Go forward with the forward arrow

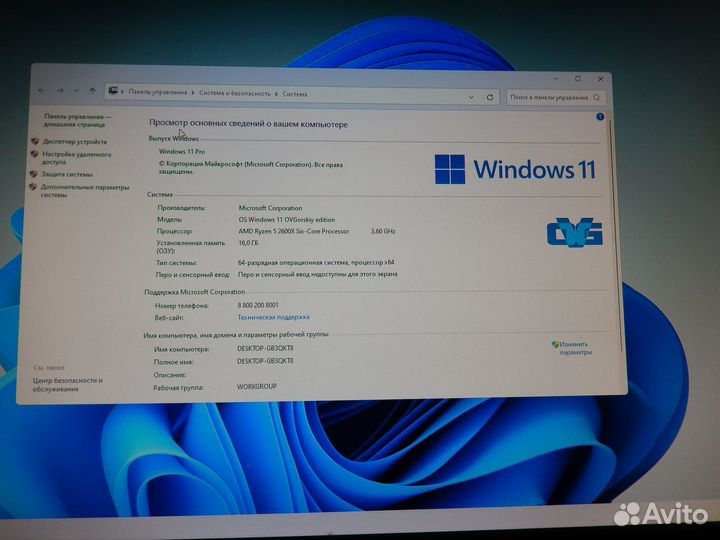(60, 90)
